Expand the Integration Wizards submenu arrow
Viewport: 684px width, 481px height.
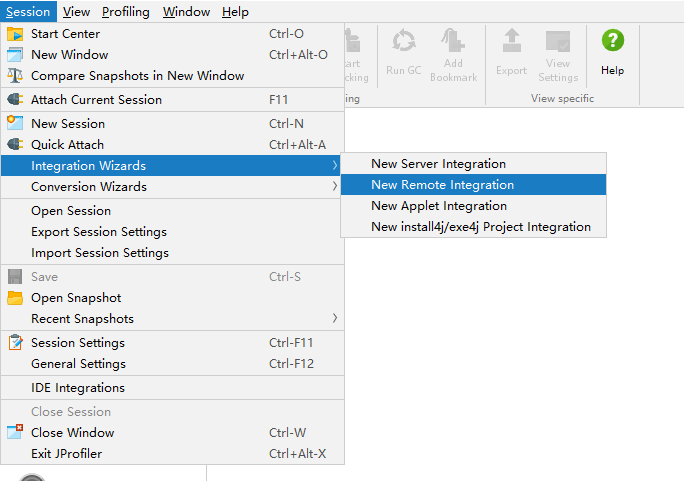(334, 166)
